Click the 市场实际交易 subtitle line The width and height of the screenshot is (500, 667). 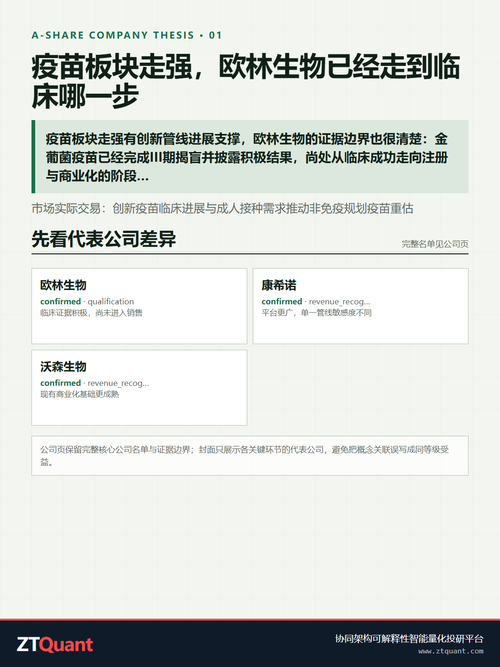(222, 208)
